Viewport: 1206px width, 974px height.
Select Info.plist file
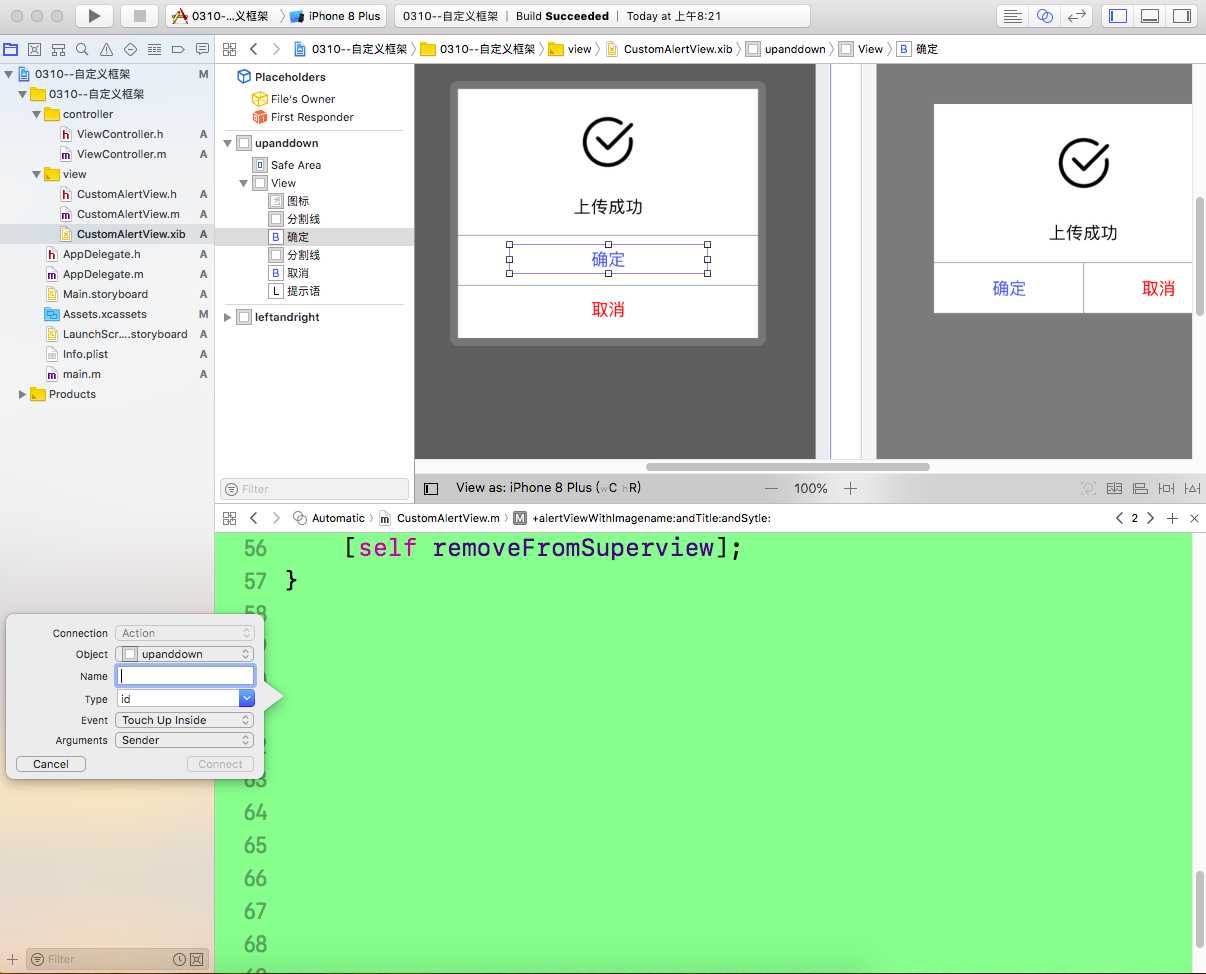coord(85,354)
